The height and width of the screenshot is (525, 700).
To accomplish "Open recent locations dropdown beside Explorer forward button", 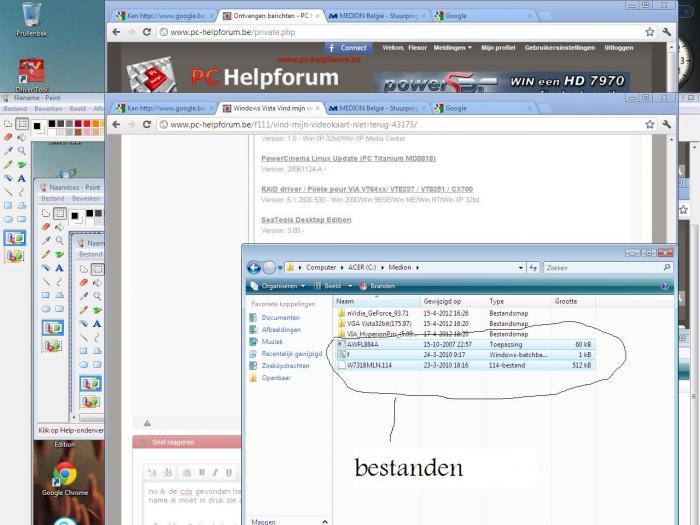I will (x=280, y=268).
